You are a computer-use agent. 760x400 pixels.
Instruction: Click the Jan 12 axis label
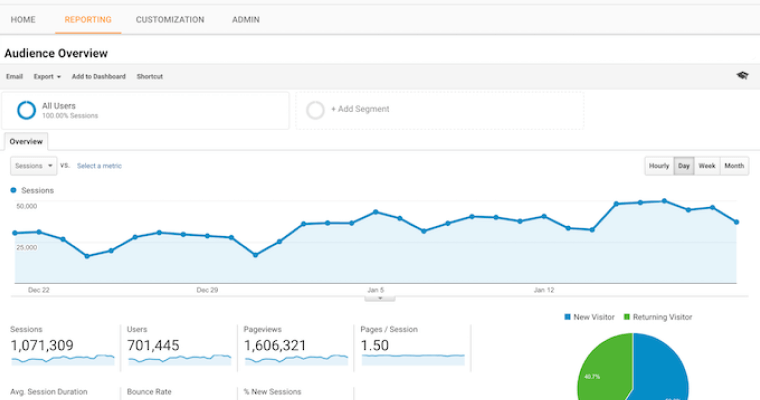click(x=544, y=290)
